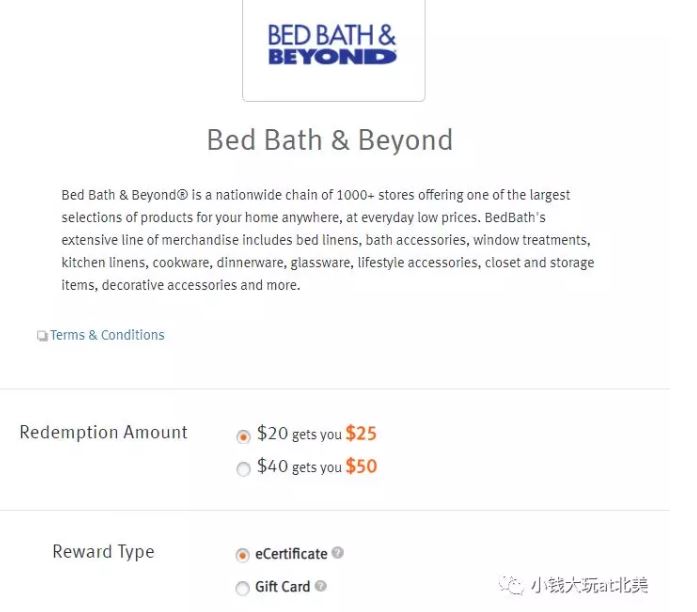Select the $40 redemption radio button

pyautogui.click(x=243, y=468)
